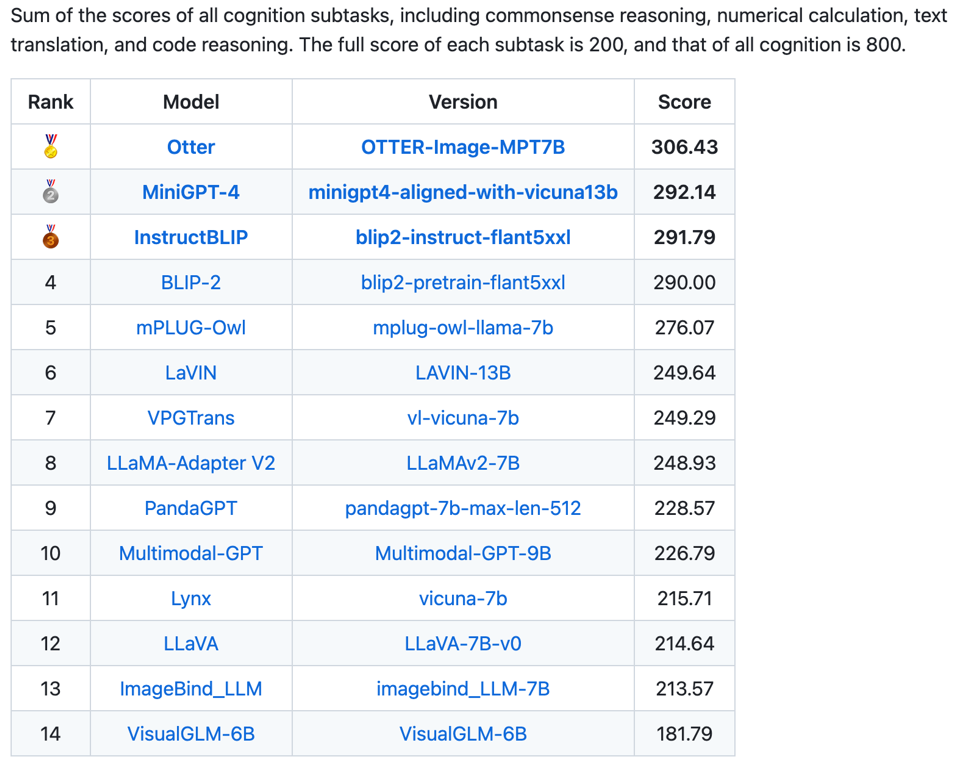The width and height of the screenshot is (953, 768).
Task: Select the score 291.79
Action: pyautogui.click(x=684, y=237)
